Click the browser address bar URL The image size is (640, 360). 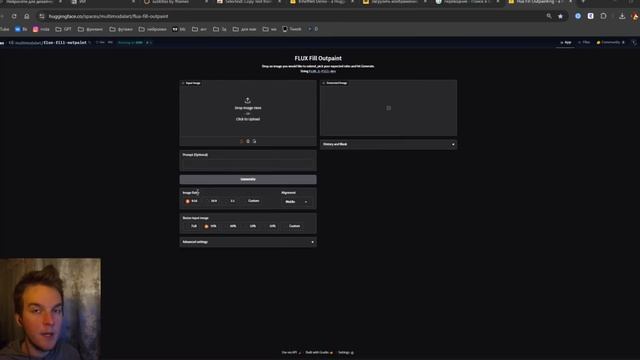(x=108, y=16)
